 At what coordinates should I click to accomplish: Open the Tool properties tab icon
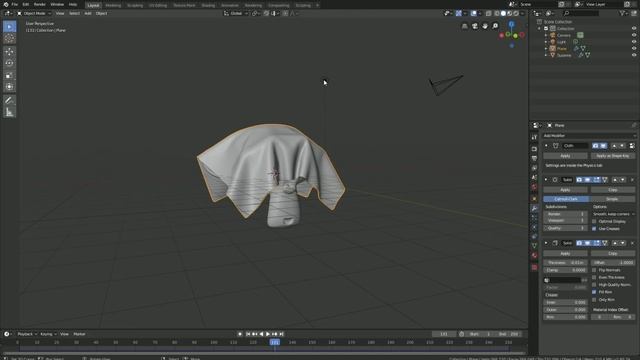coord(534,138)
